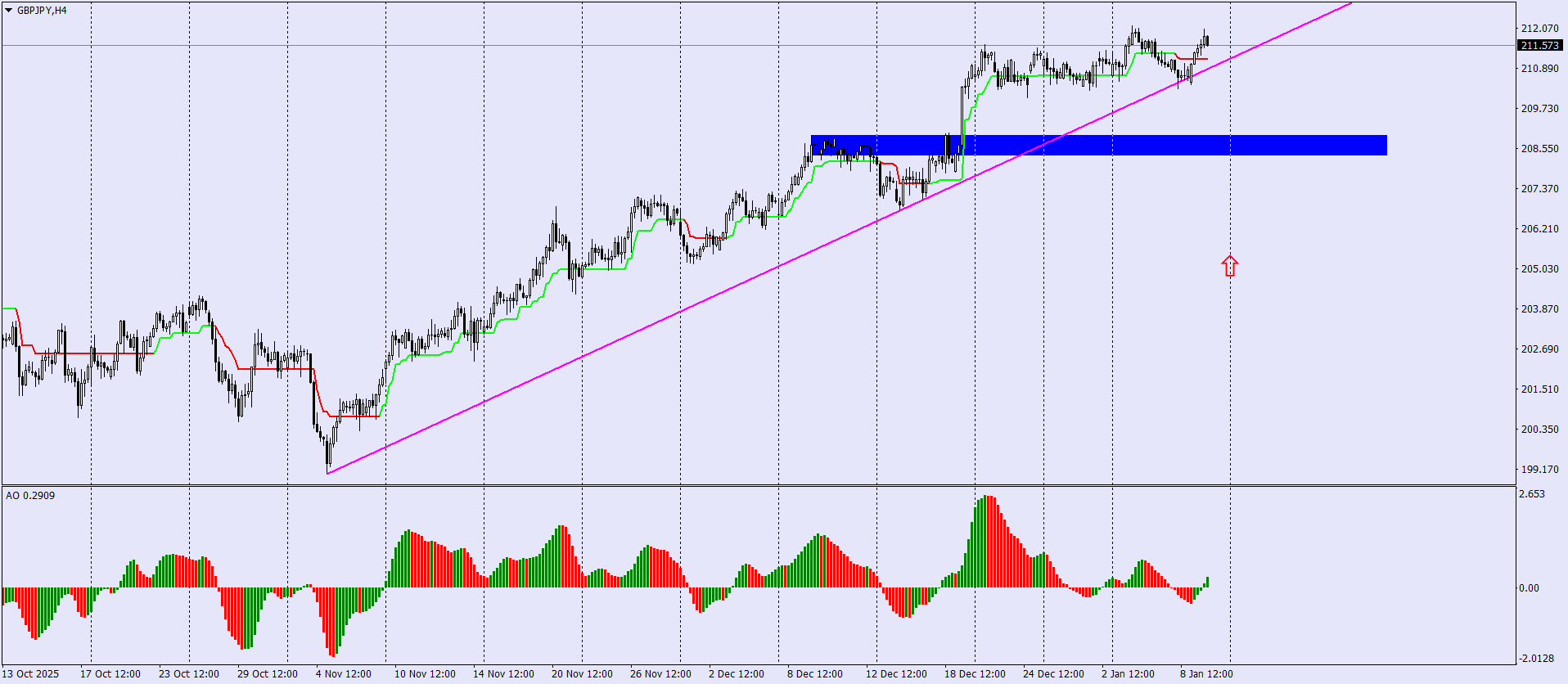Click the 29 Oct 12:00 time label
Image resolution: width=1568 pixels, height=684 pixels.
268,674
